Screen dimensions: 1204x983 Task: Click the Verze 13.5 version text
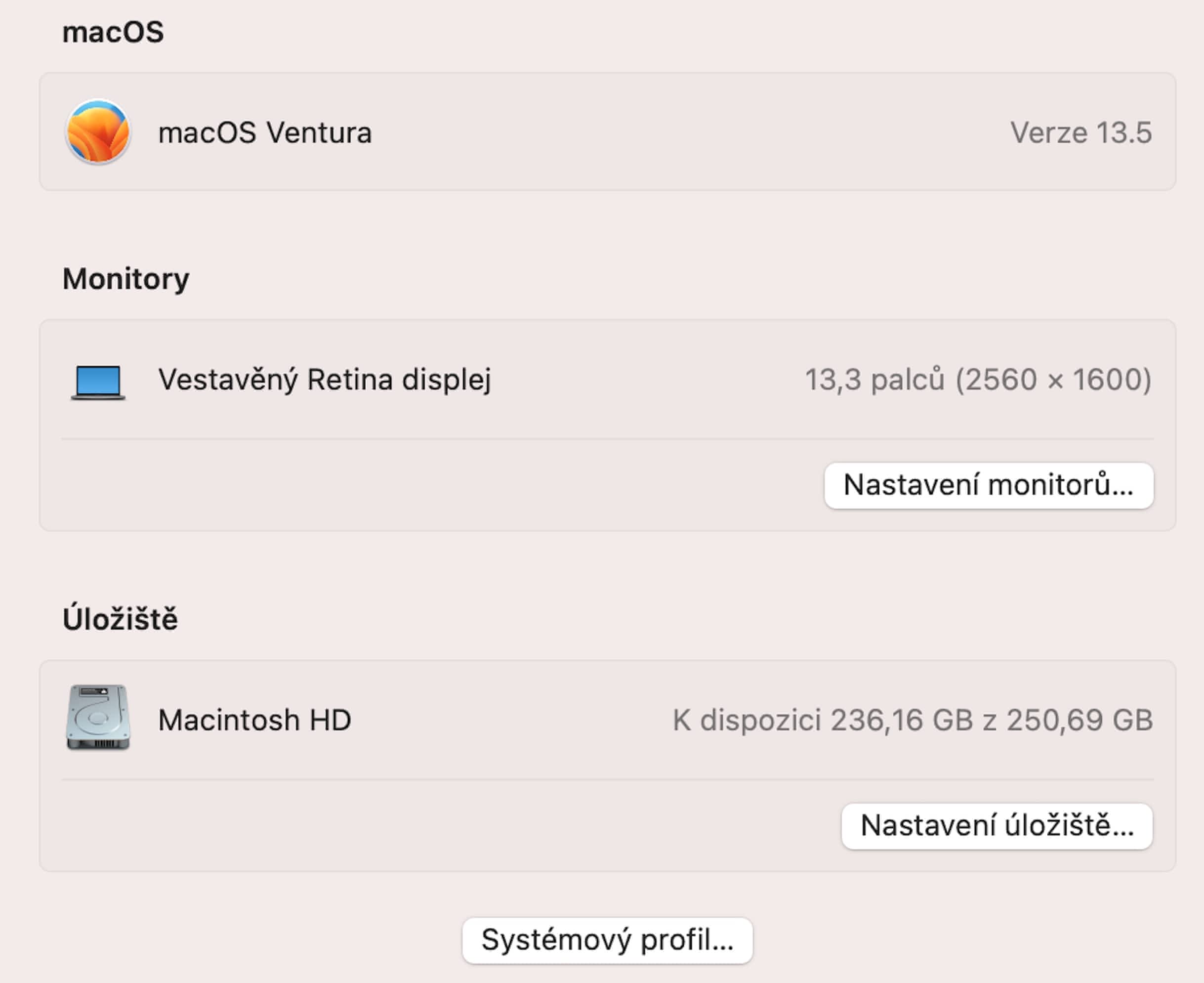[x=1080, y=133]
